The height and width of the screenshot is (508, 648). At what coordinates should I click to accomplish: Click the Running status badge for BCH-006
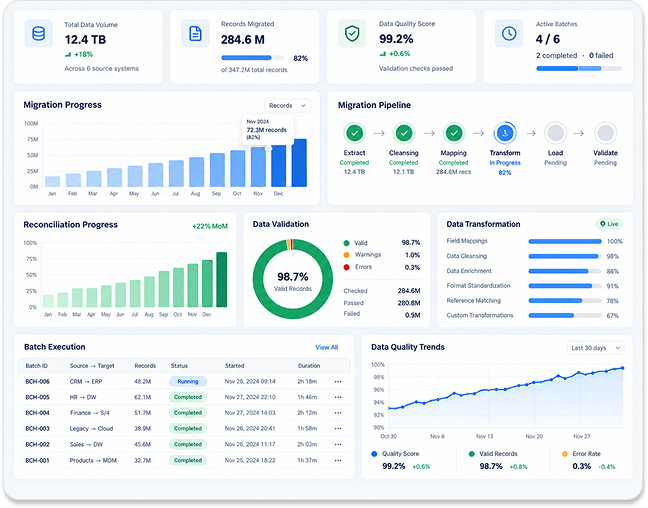click(188, 382)
